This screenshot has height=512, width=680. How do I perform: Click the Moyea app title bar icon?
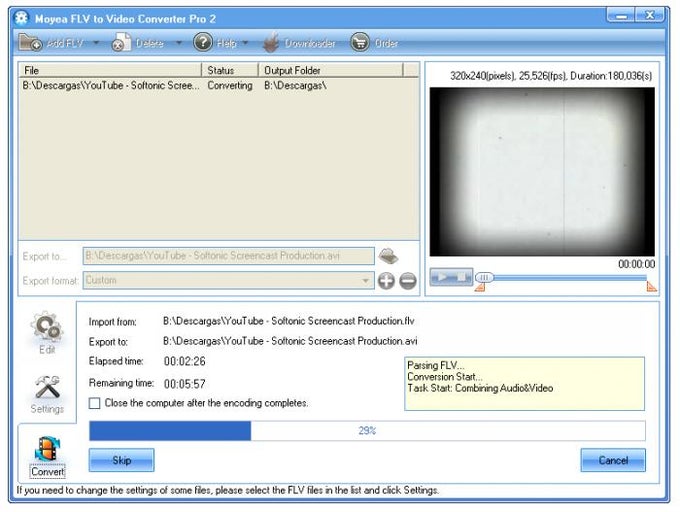pyautogui.click(x=21, y=18)
